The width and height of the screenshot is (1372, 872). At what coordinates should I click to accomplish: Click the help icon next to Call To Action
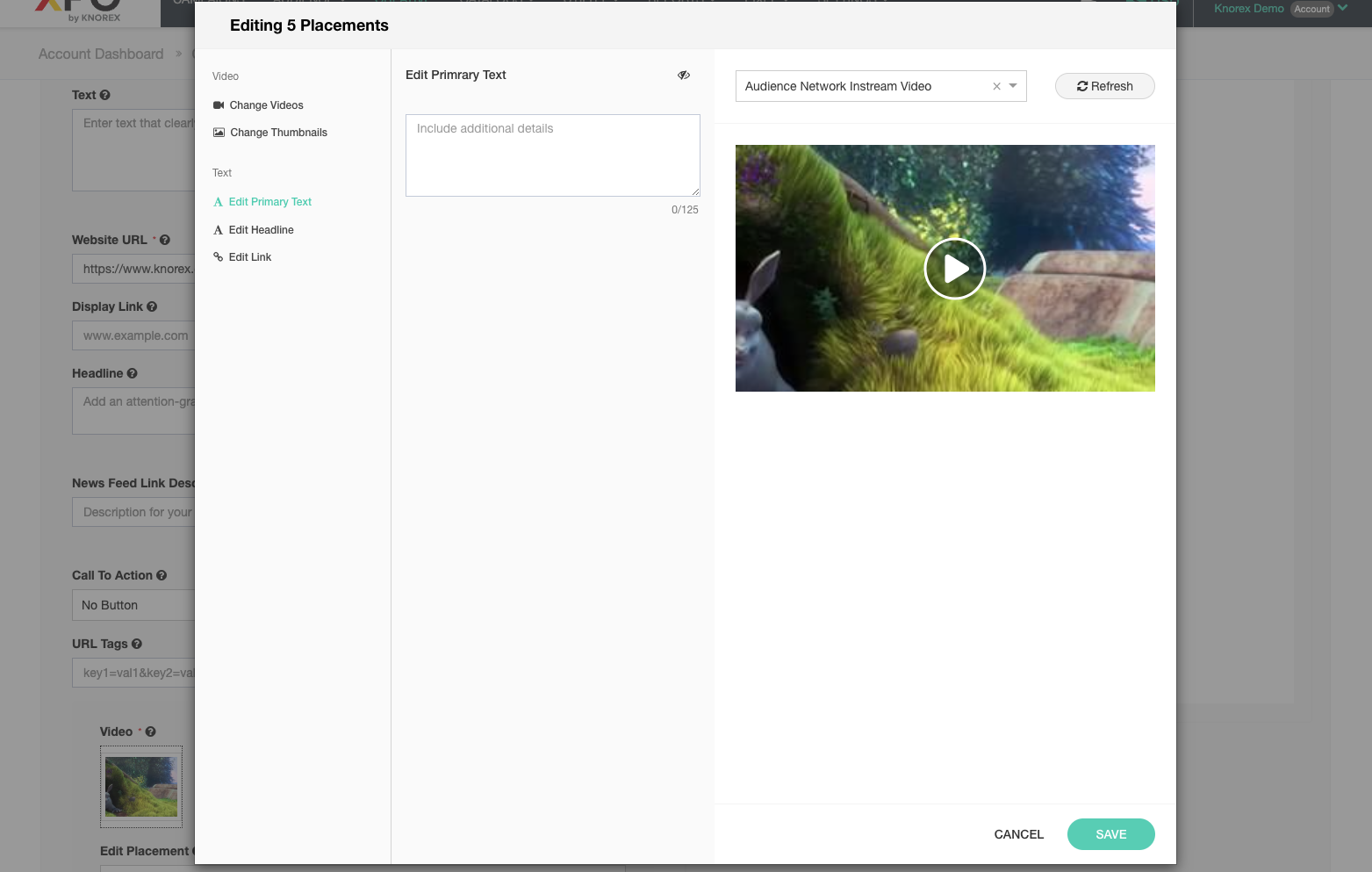pos(162,575)
